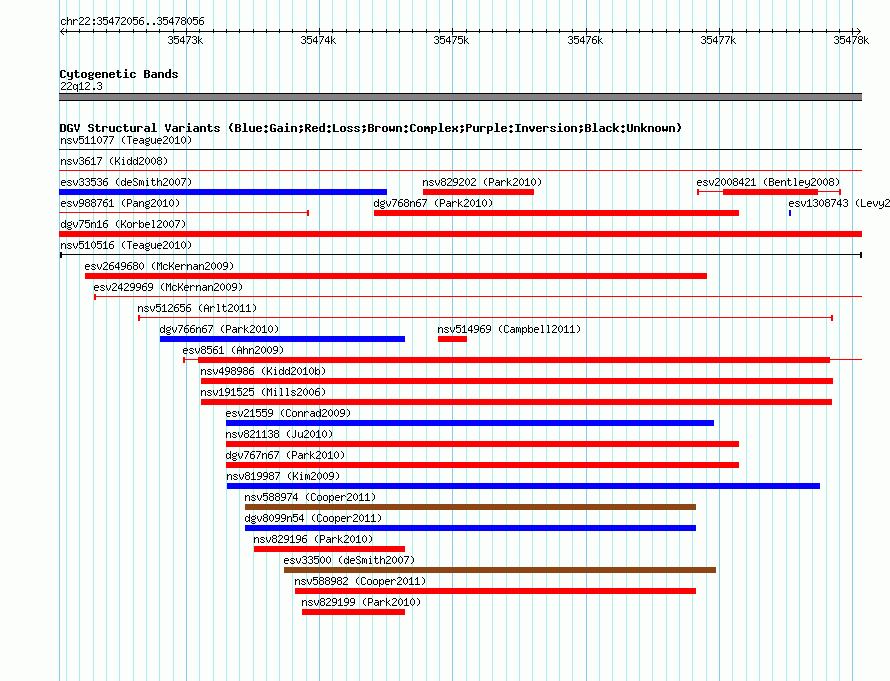Click the blue esv33536 gain bar
The width and height of the screenshot is (890, 681).
(223, 192)
